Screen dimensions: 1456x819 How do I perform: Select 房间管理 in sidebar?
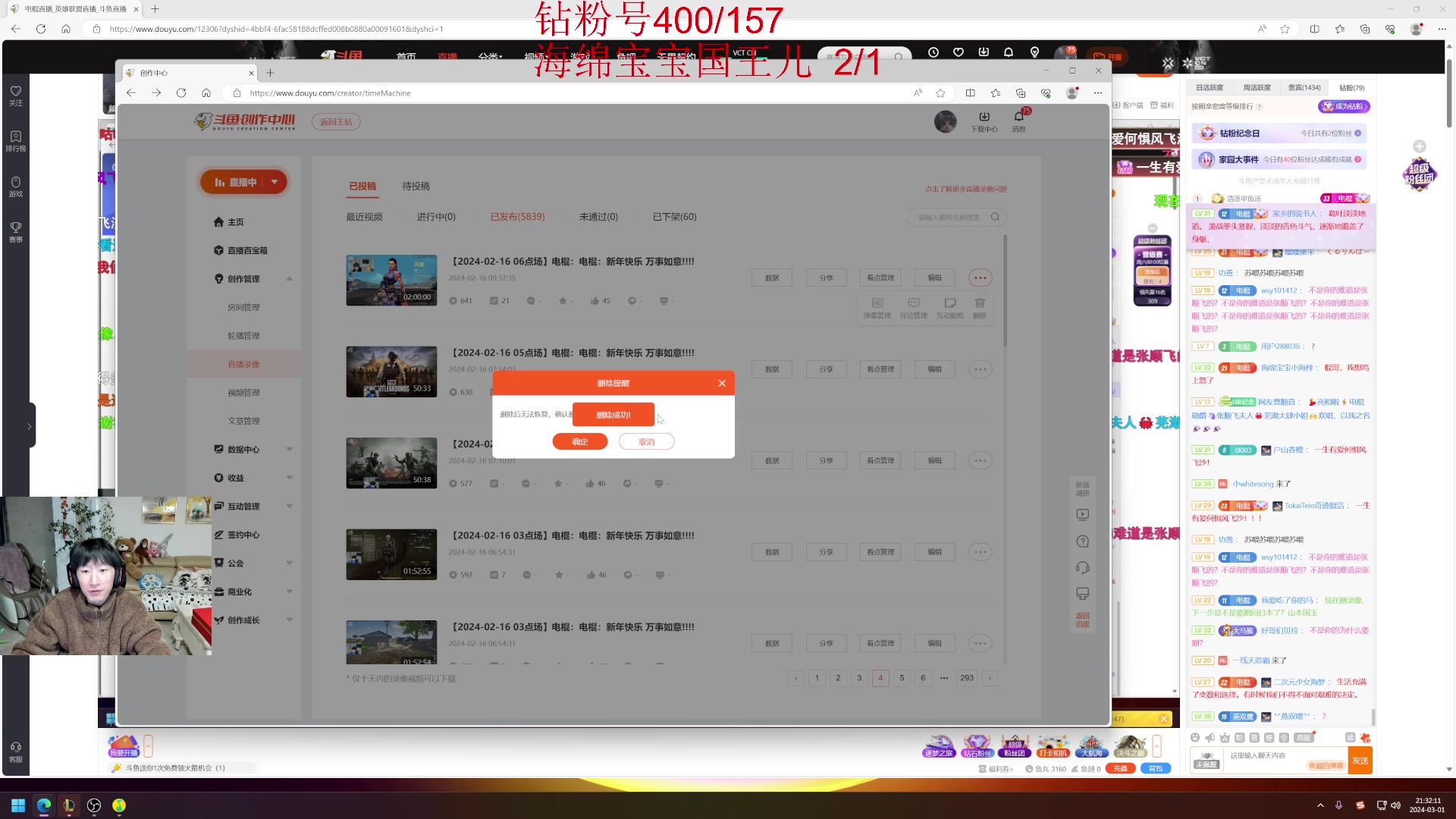coord(243,307)
